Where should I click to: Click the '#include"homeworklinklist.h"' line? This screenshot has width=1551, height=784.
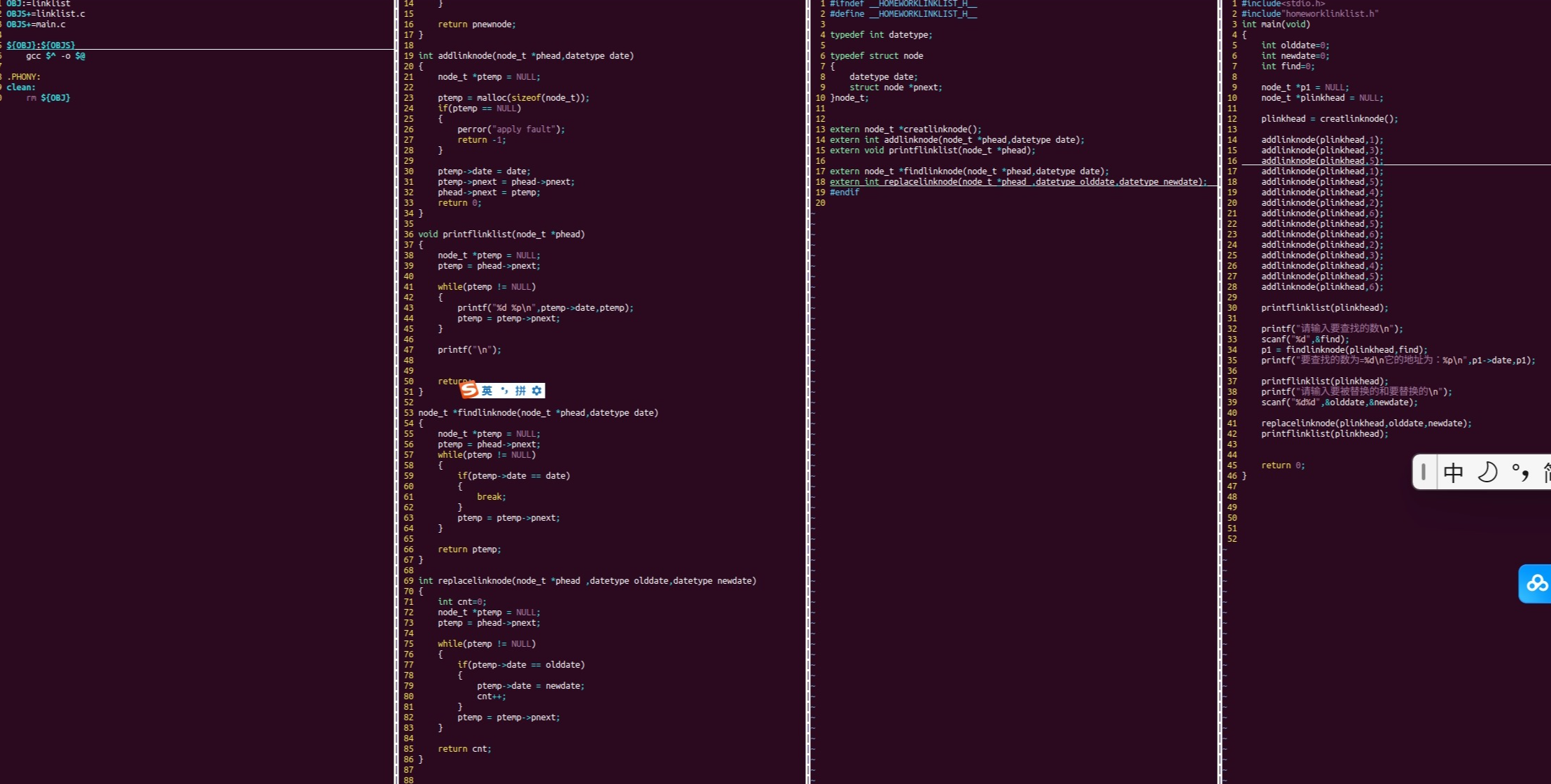tap(1309, 14)
